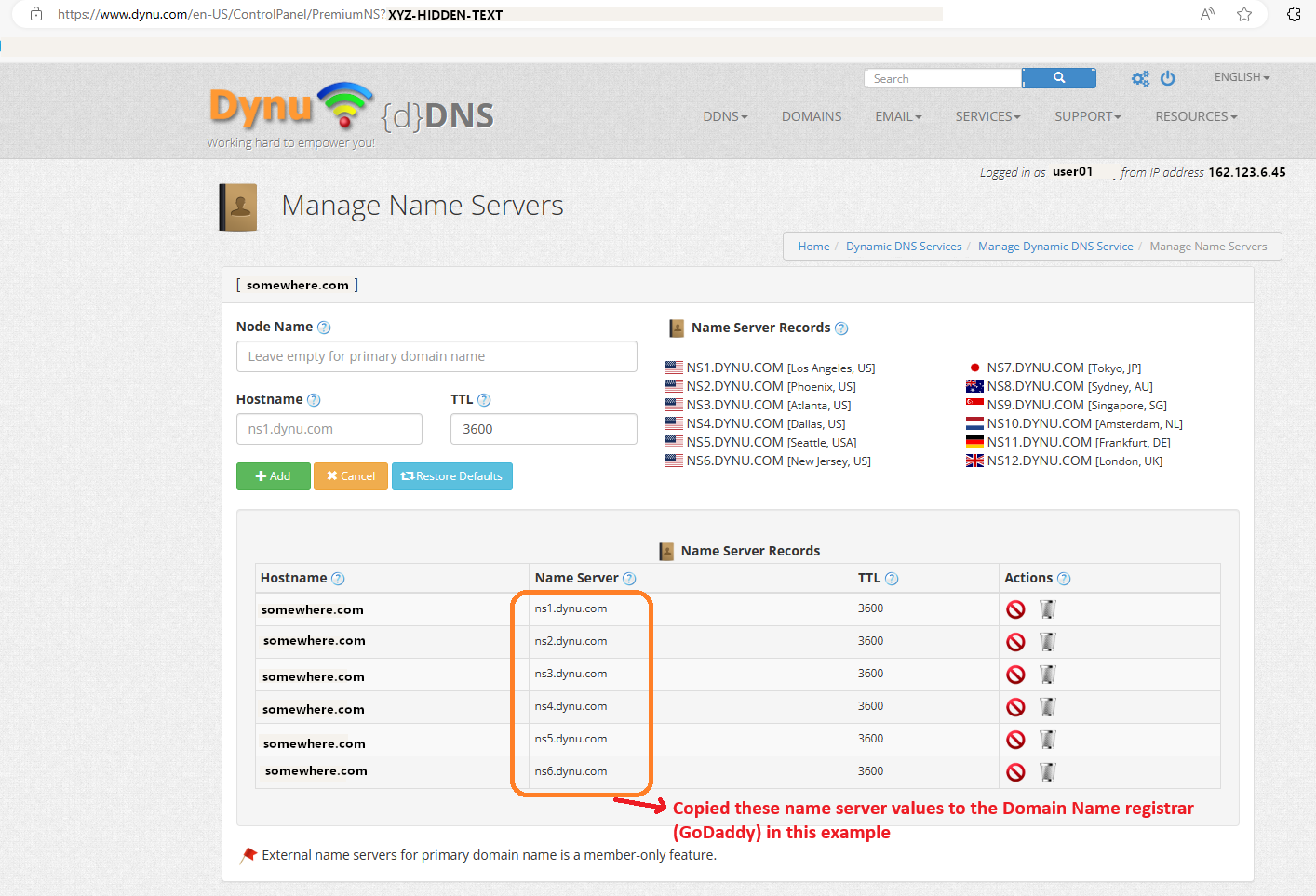This screenshot has height=896, width=1316.
Task: Disable the ns5.dynu.com record
Action: tap(1015, 740)
